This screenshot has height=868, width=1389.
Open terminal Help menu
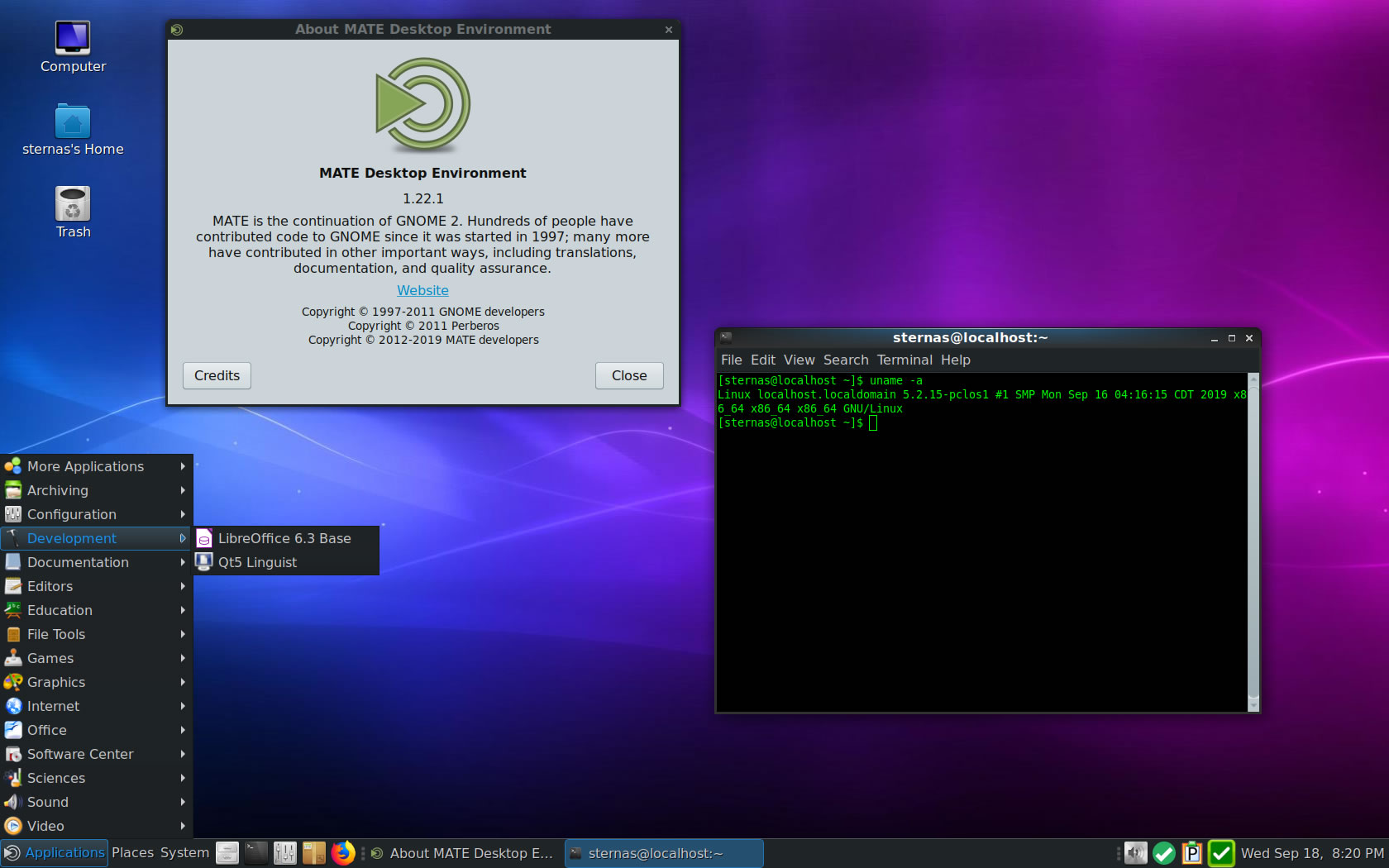(955, 360)
